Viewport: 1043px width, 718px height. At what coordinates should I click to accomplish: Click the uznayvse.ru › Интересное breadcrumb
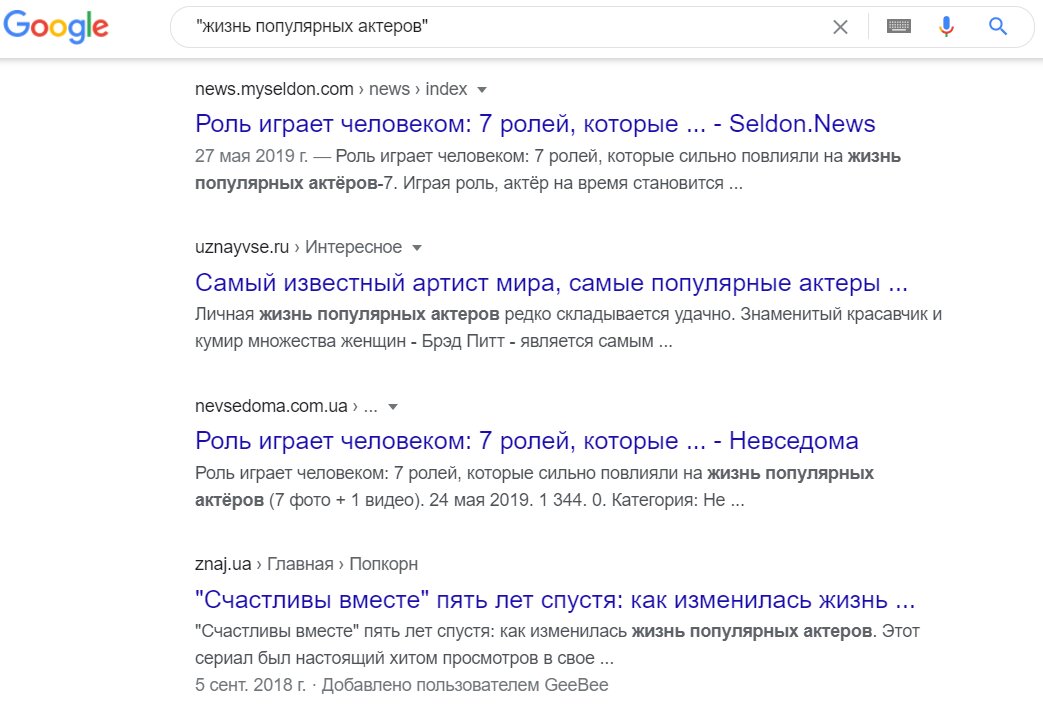pos(298,248)
